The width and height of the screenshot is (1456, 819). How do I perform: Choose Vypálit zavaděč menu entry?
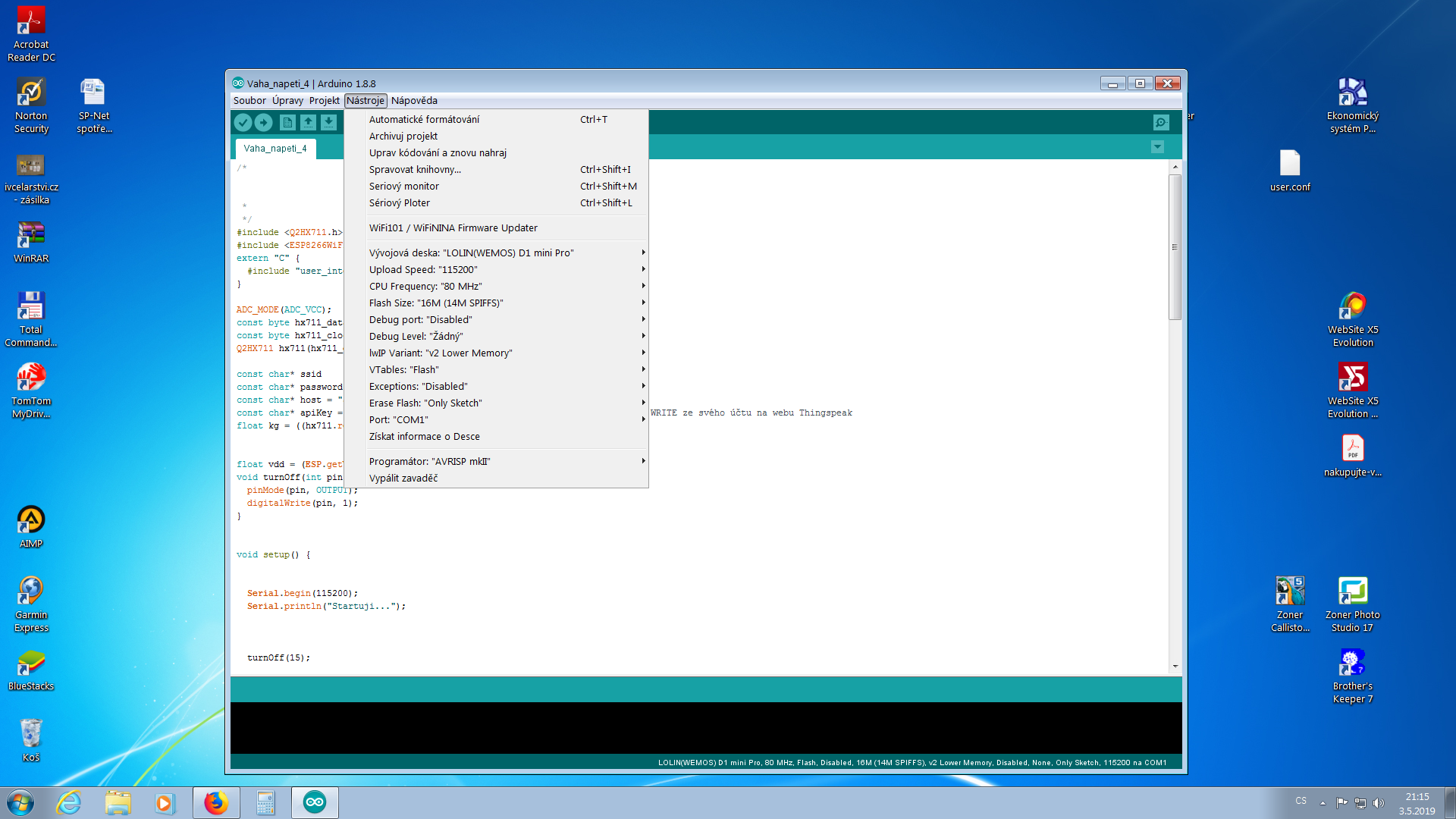point(496,479)
